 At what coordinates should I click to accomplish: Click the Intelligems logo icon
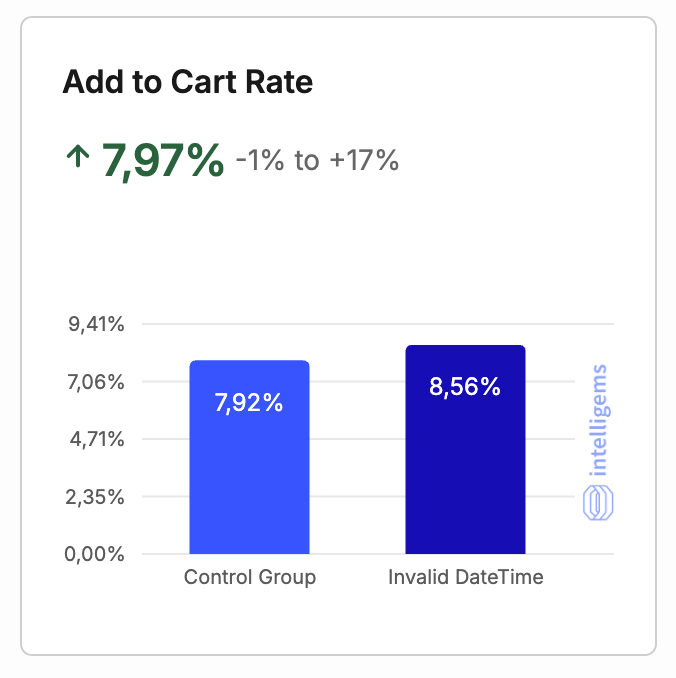point(597,501)
